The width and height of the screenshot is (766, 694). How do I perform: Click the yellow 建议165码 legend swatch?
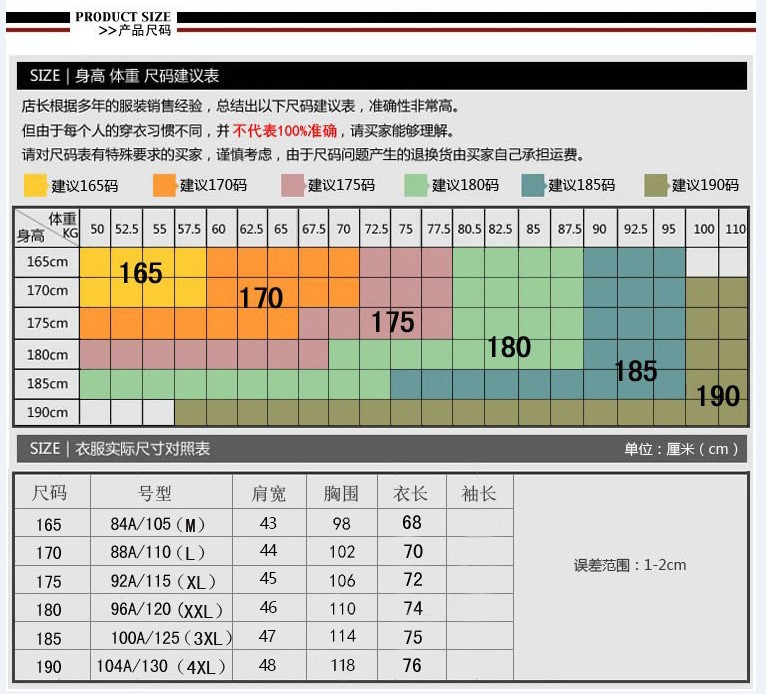click(35, 185)
